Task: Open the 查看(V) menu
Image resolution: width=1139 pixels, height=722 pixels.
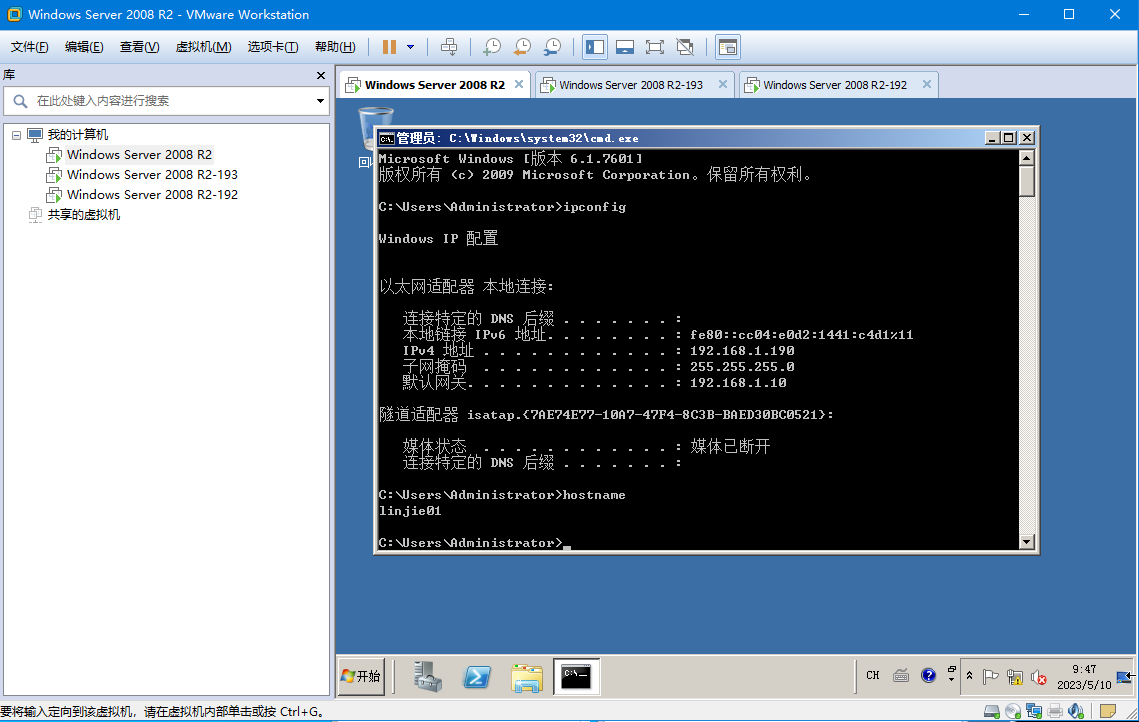Action: click(x=139, y=47)
